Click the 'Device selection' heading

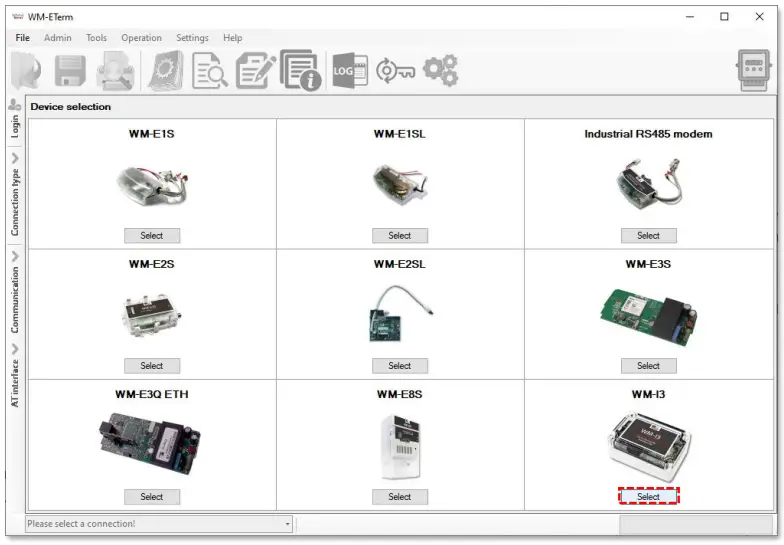70,106
